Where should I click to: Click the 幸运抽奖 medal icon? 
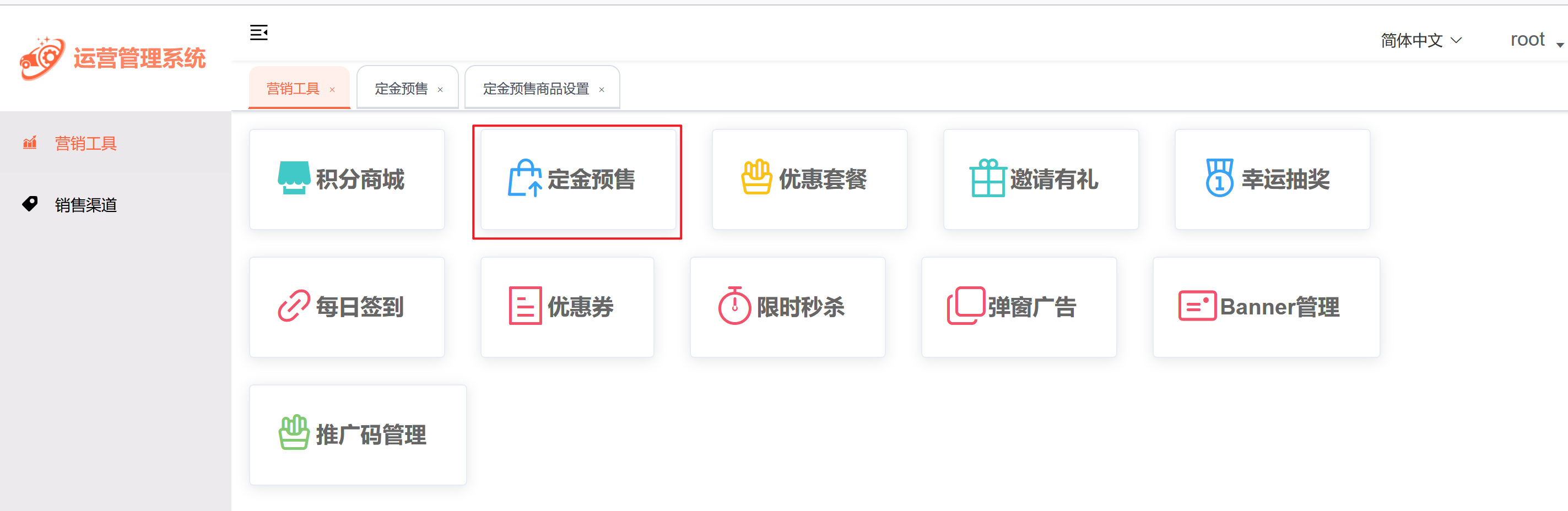[x=1219, y=178]
